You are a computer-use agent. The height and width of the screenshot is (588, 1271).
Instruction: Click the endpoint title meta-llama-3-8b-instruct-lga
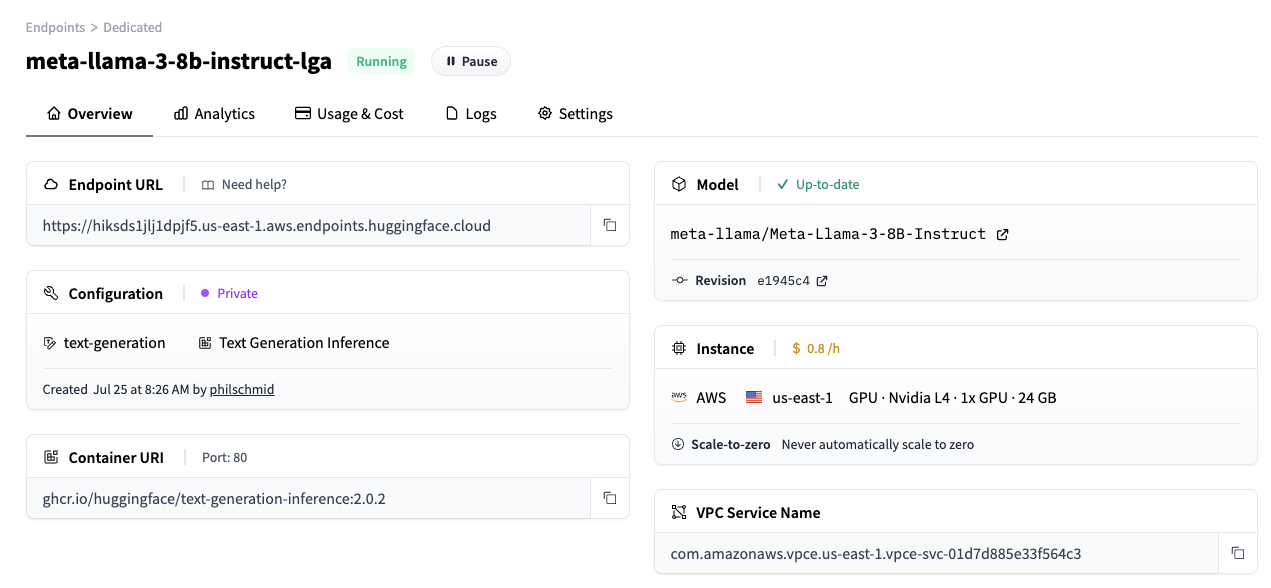point(179,61)
